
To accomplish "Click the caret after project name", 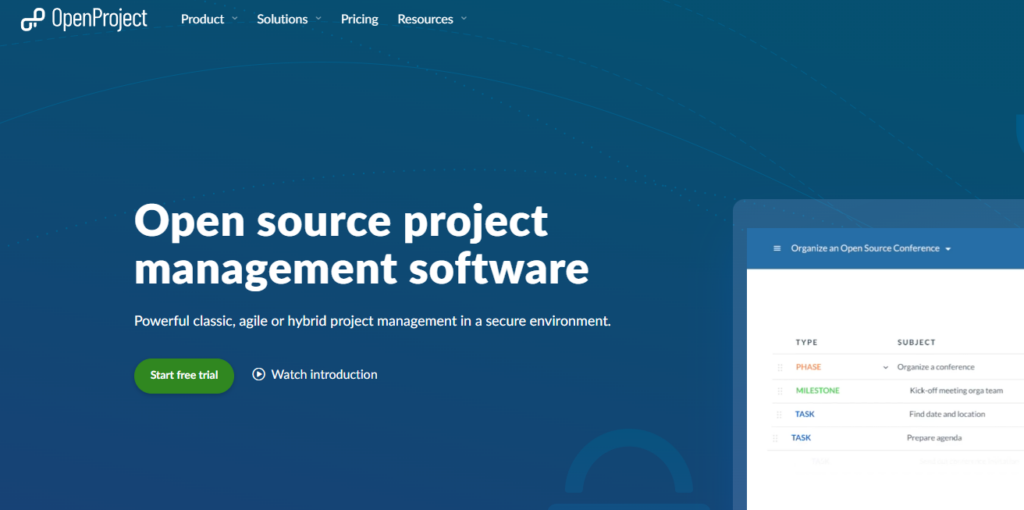I will tap(948, 249).
